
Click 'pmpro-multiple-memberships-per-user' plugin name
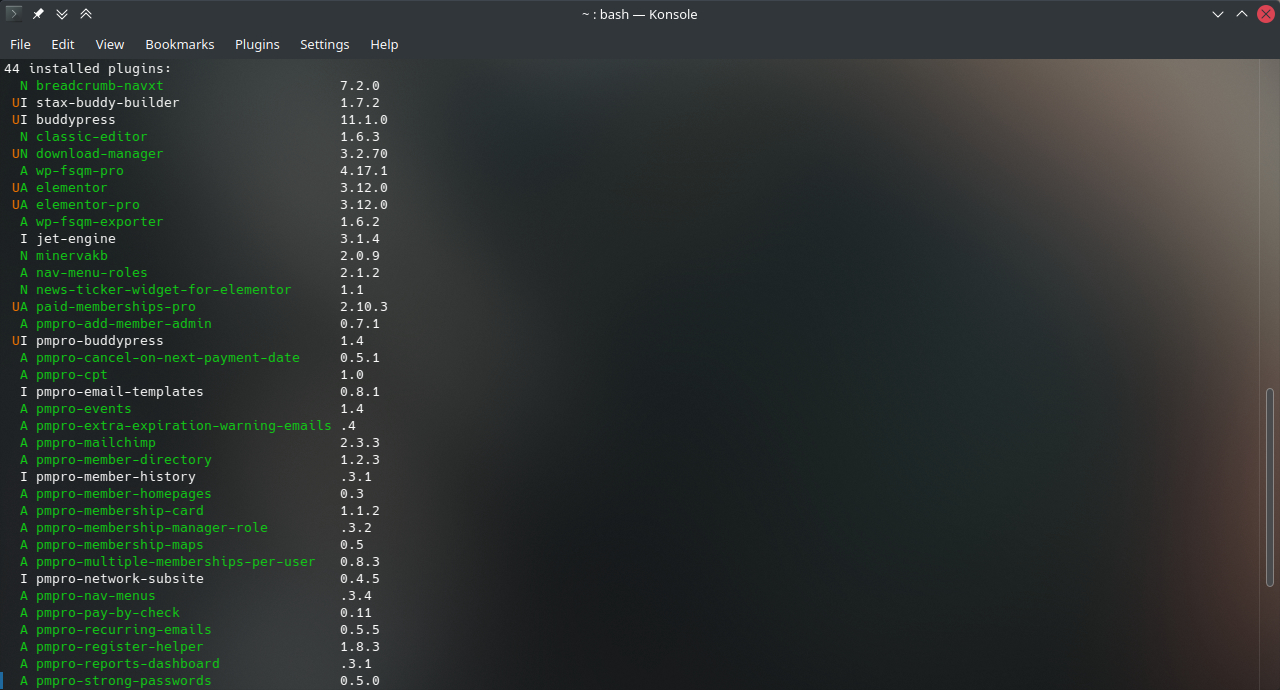point(176,562)
